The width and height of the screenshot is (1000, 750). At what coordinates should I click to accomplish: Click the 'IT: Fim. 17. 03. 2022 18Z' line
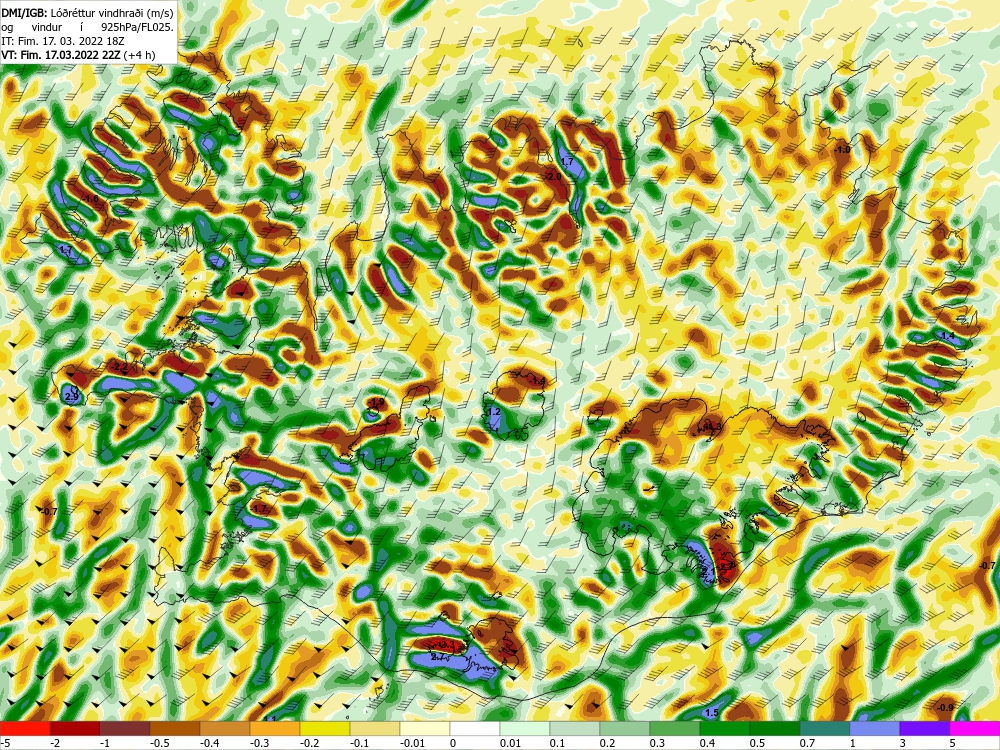point(62,41)
